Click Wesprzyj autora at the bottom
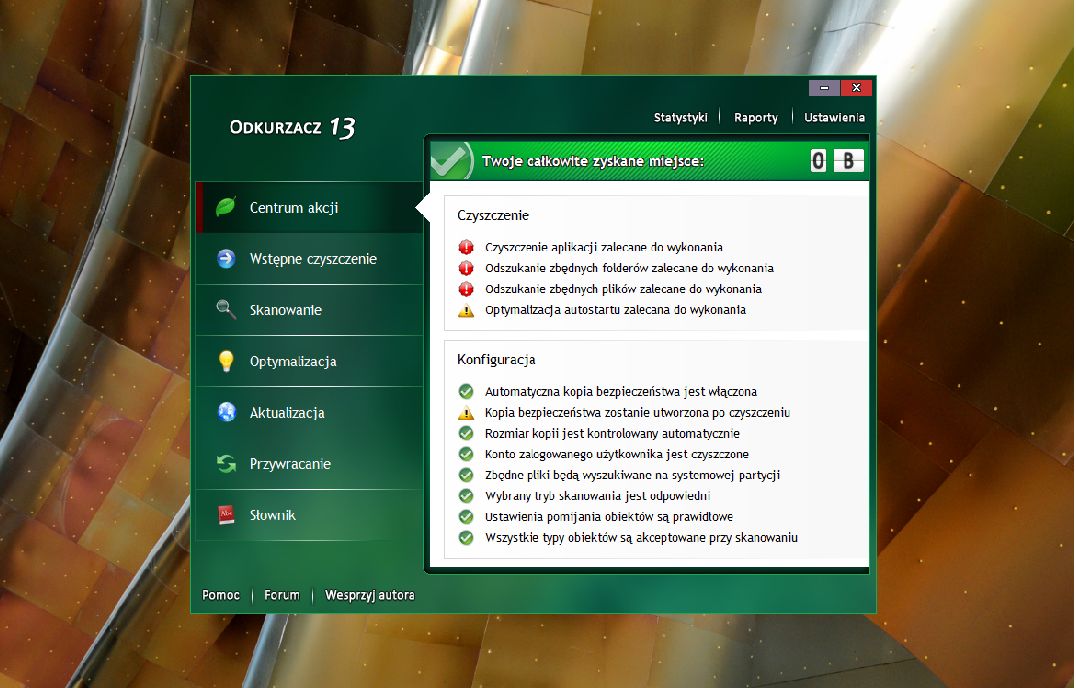This screenshot has height=688, width=1076. (x=369, y=595)
